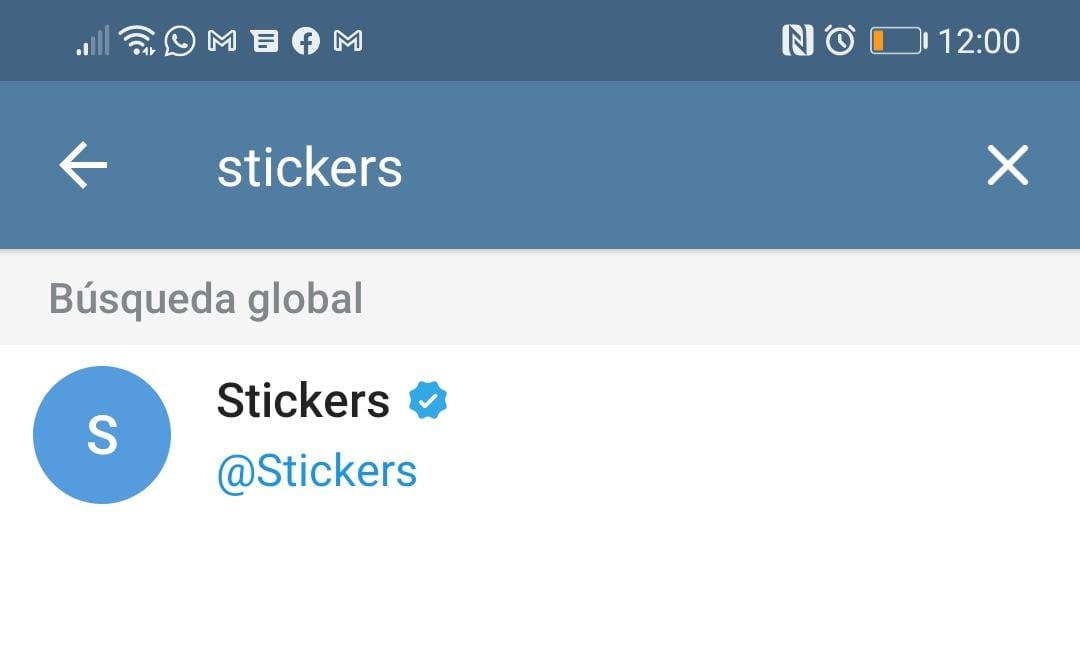1080x663 pixels.
Task: Tap the Wi-Fi status icon
Action: [137, 41]
